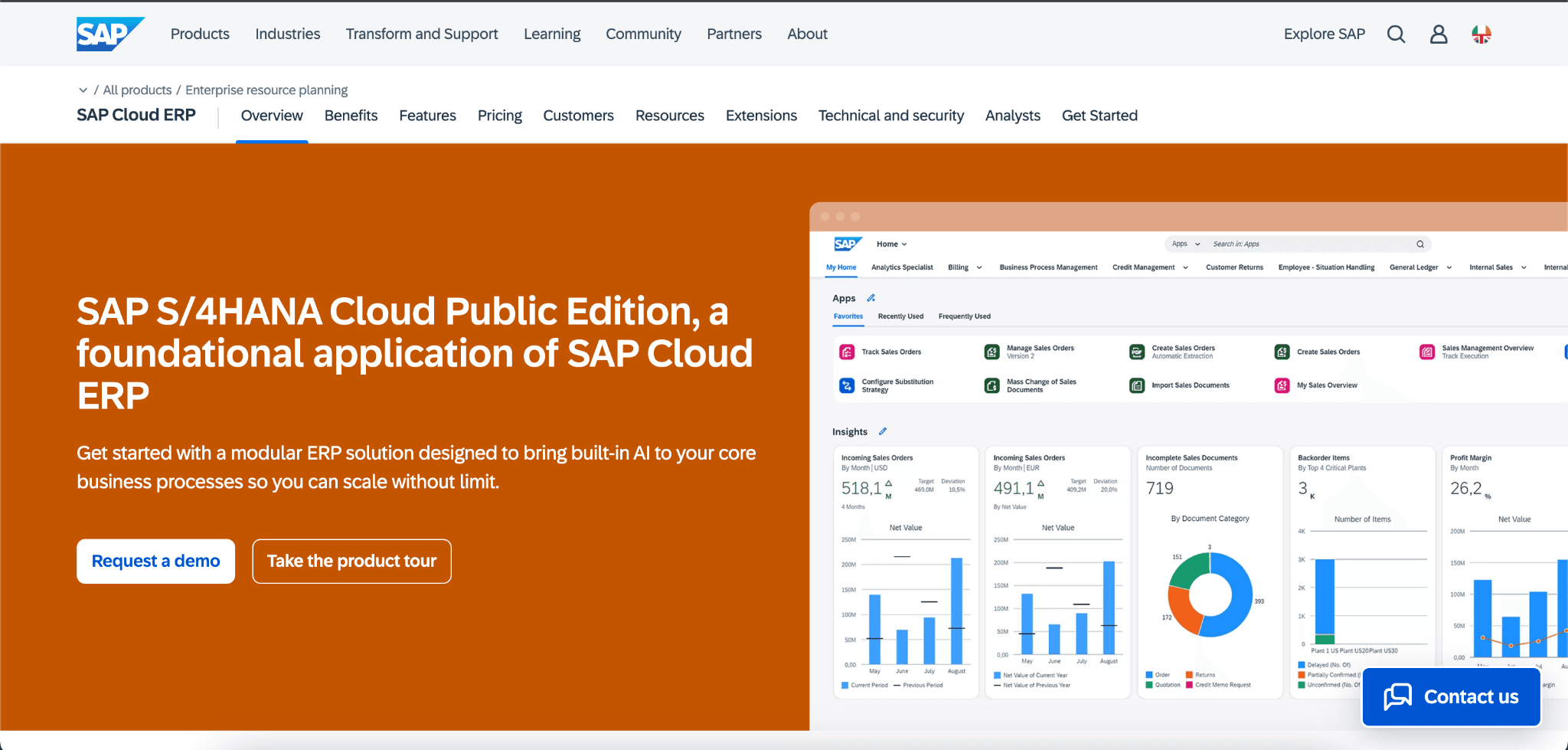This screenshot has width=1568, height=750.
Task: Click the Contact us button
Action: (1451, 696)
